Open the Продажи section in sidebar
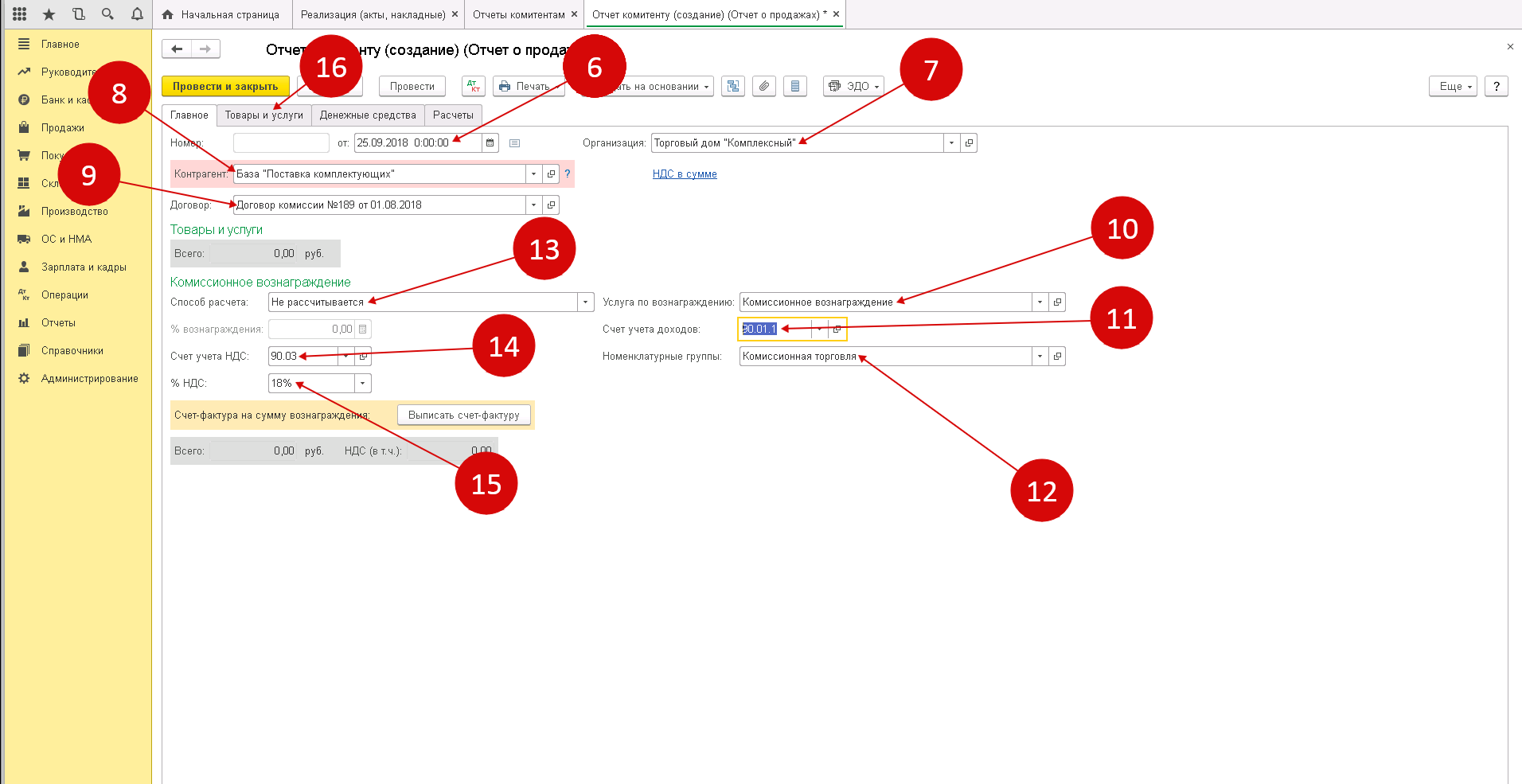This screenshot has height=784, width=1522. coord(63,128)
